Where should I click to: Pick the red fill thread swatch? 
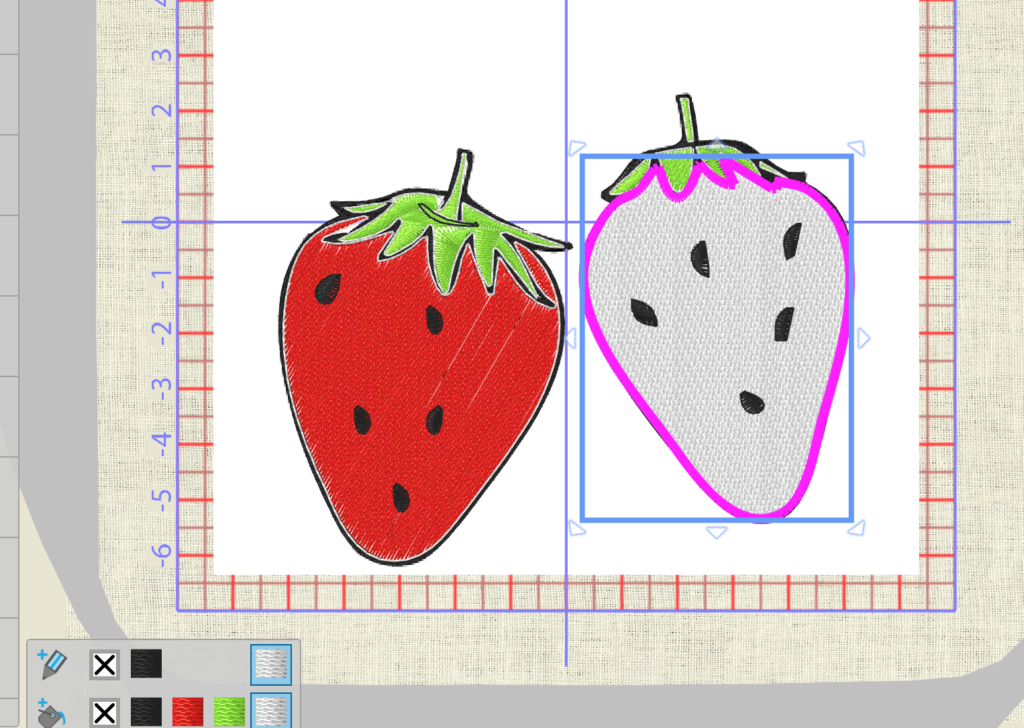click(x=188, y=713)
